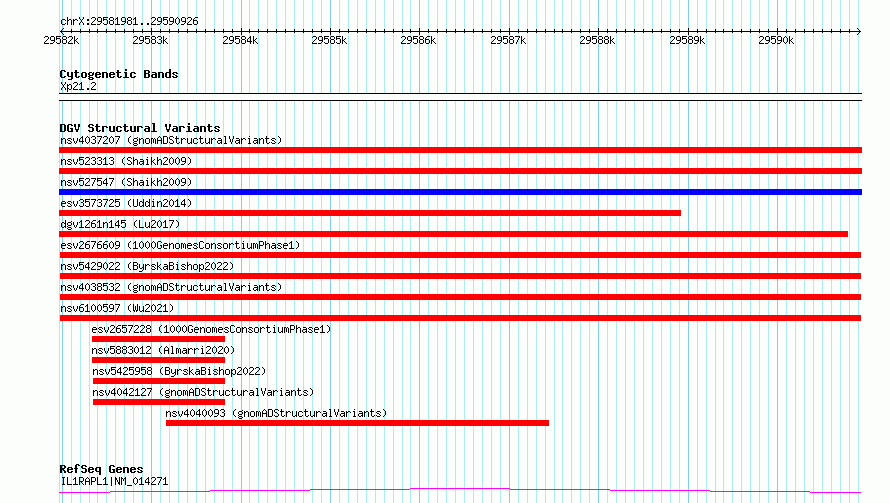Click the 29589k ruler tick
This screenshot has height=503, width=890.
click(x=687, y=40)
